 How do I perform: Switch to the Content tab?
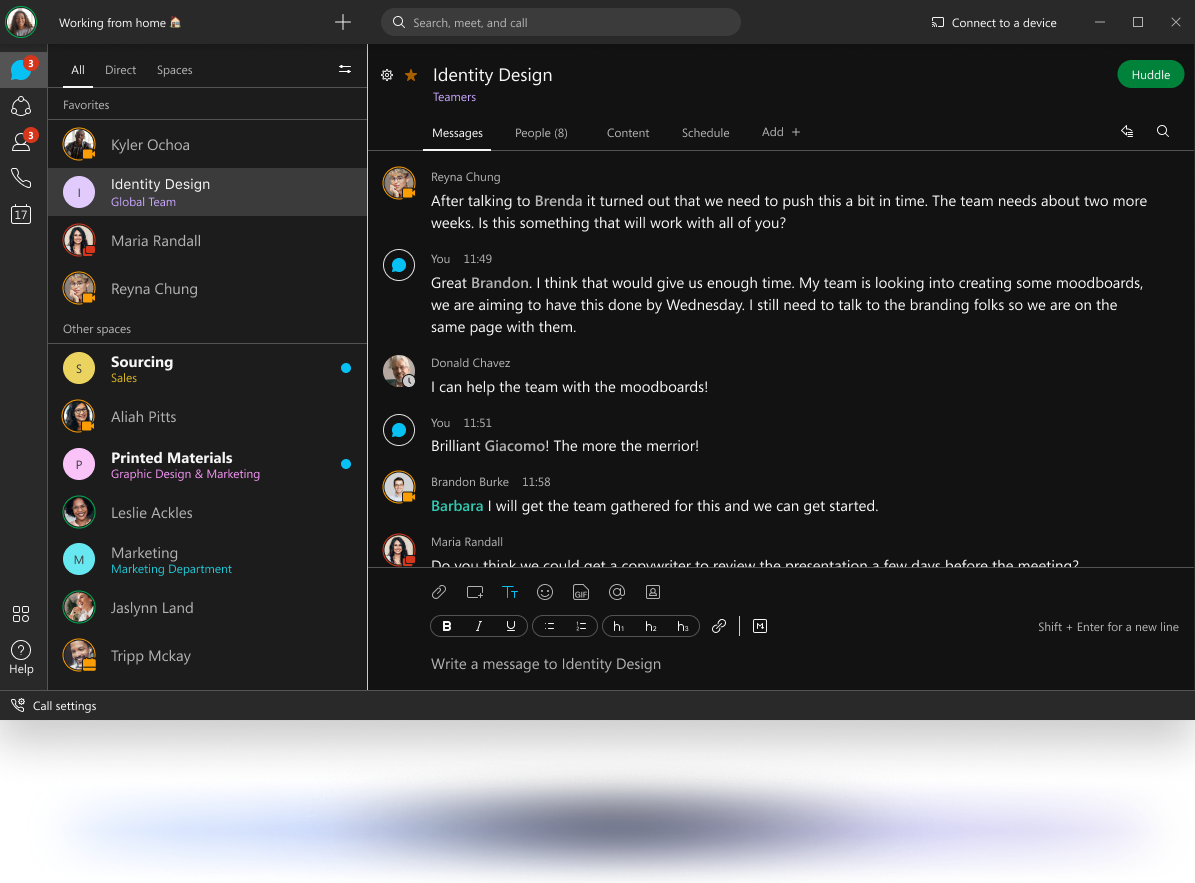[628, 133]
